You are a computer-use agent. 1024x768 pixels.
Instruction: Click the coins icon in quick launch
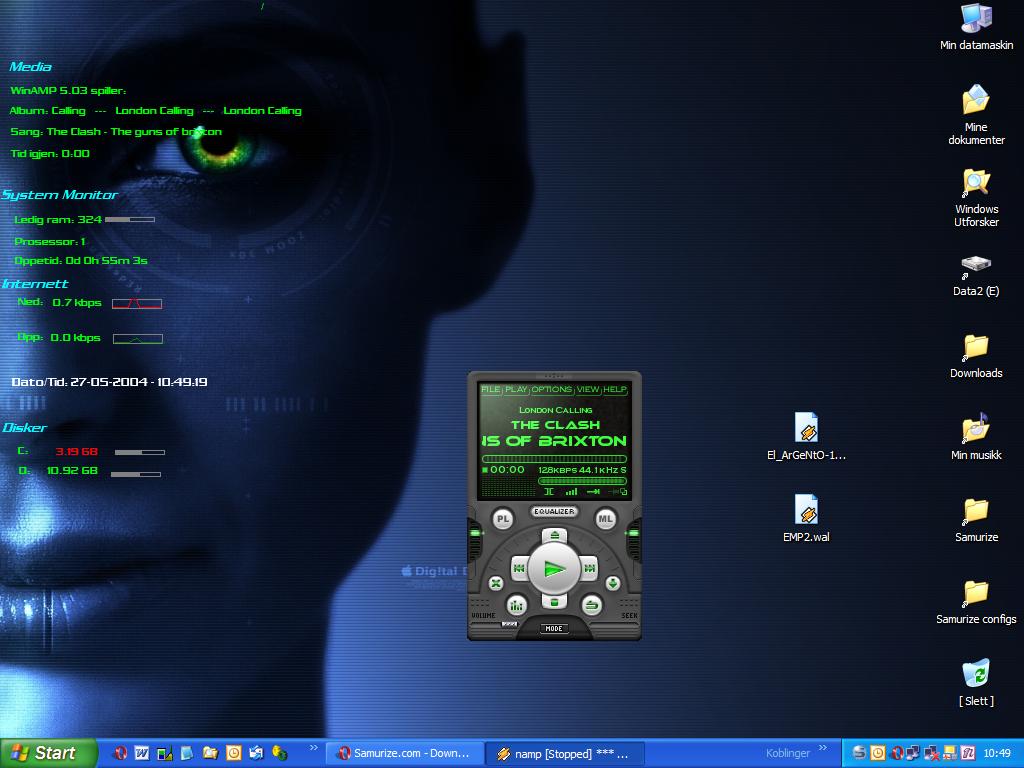point(280,753)
